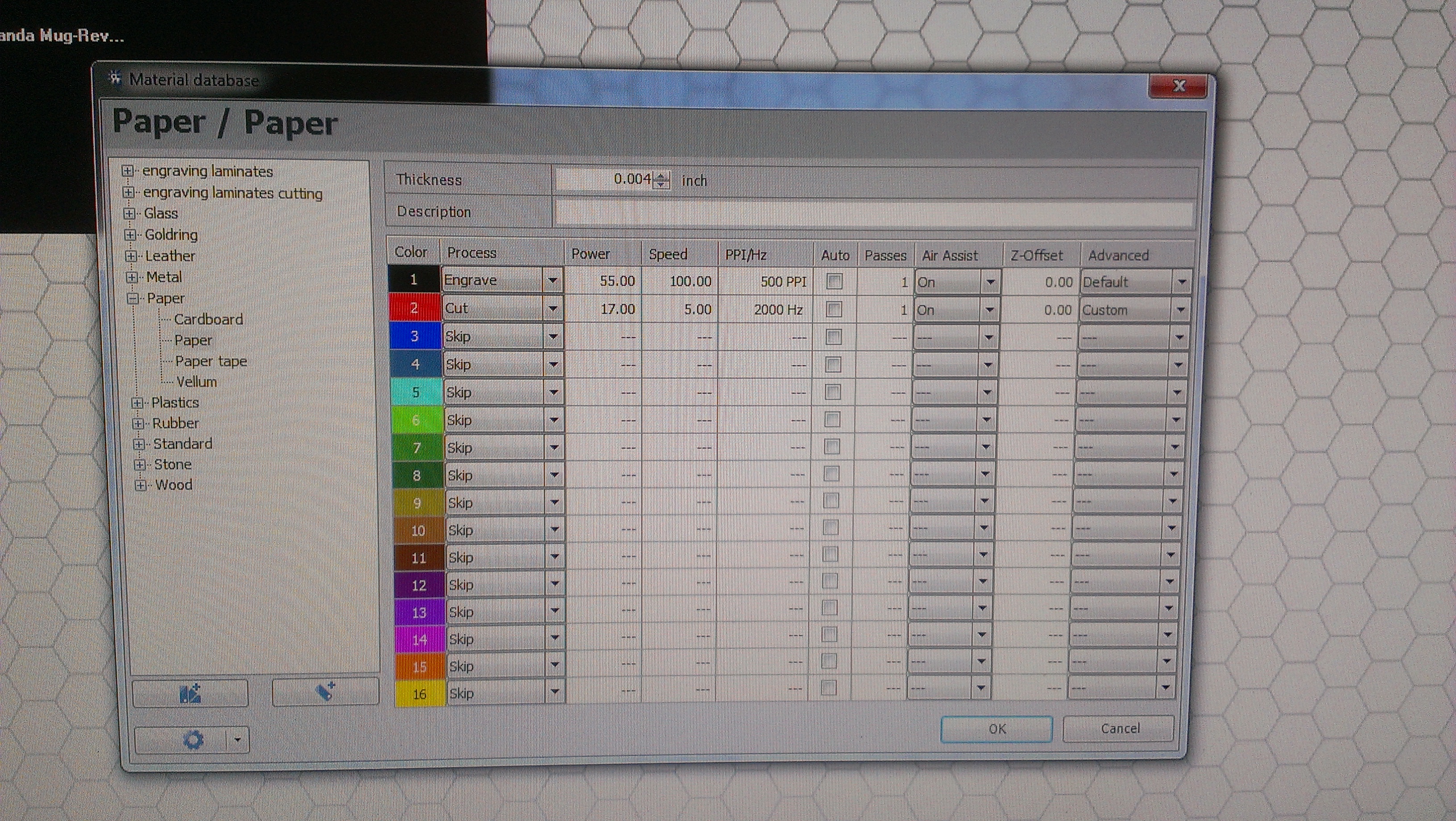Click the Speed value 100.00 cell

click(680, 281)
